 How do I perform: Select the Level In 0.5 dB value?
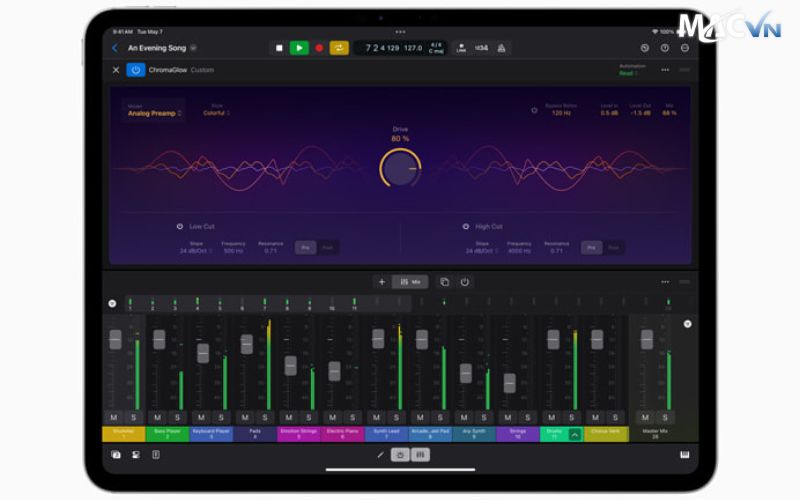tap(609, 113)
